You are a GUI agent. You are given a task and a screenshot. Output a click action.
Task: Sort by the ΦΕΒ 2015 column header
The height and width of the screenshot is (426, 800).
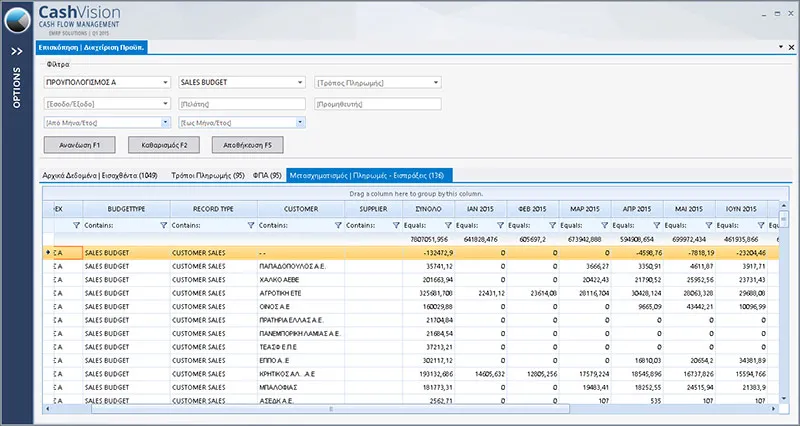coord(533,209)
